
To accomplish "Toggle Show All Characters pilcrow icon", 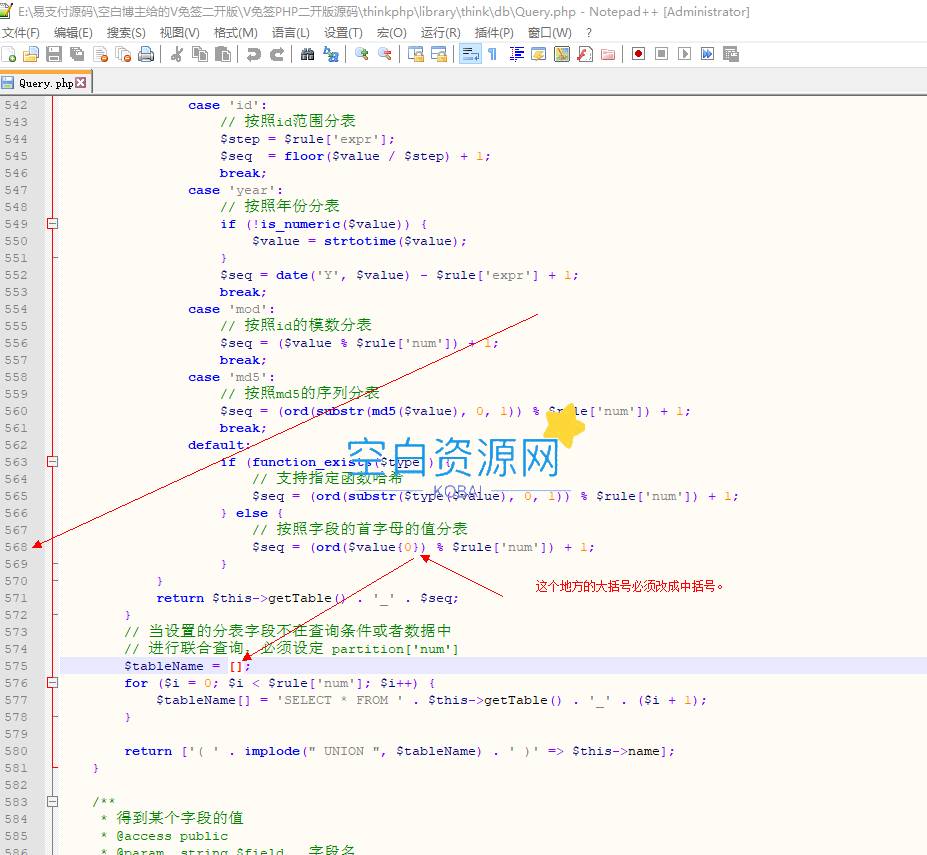I will pos(491,54).
